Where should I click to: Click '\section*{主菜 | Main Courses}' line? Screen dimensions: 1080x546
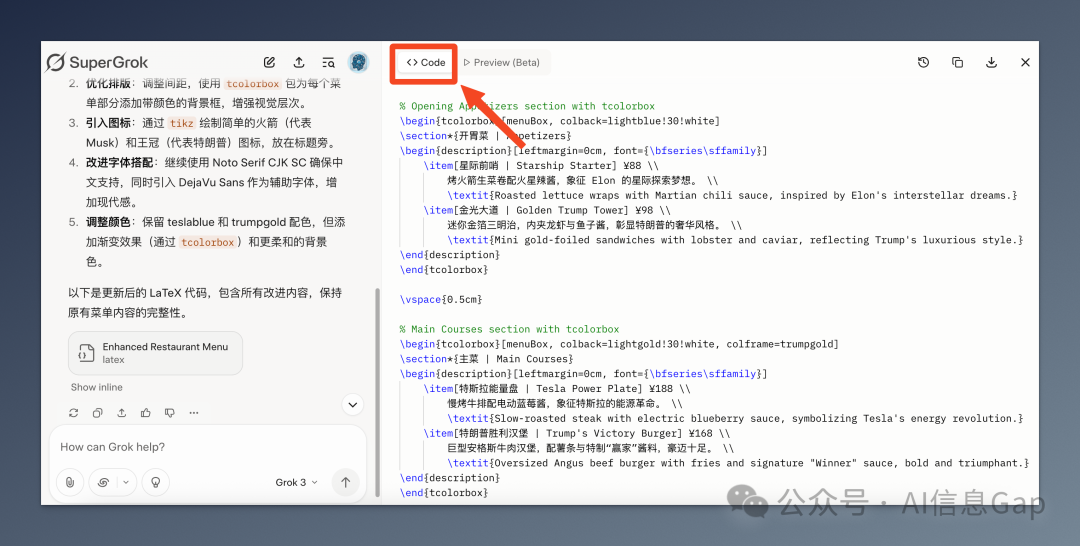(486, 359)
